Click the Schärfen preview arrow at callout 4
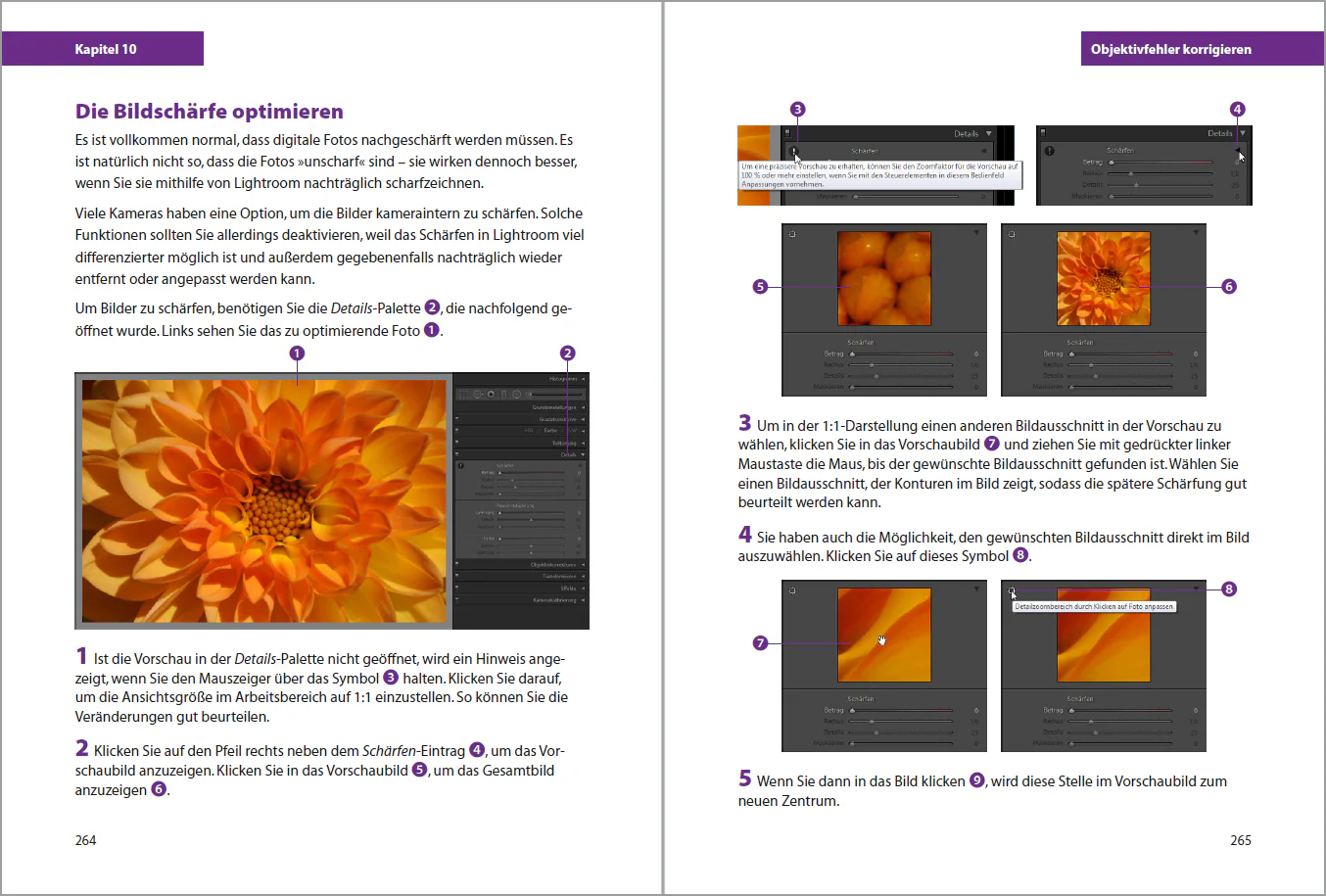 pos(1237,150)
